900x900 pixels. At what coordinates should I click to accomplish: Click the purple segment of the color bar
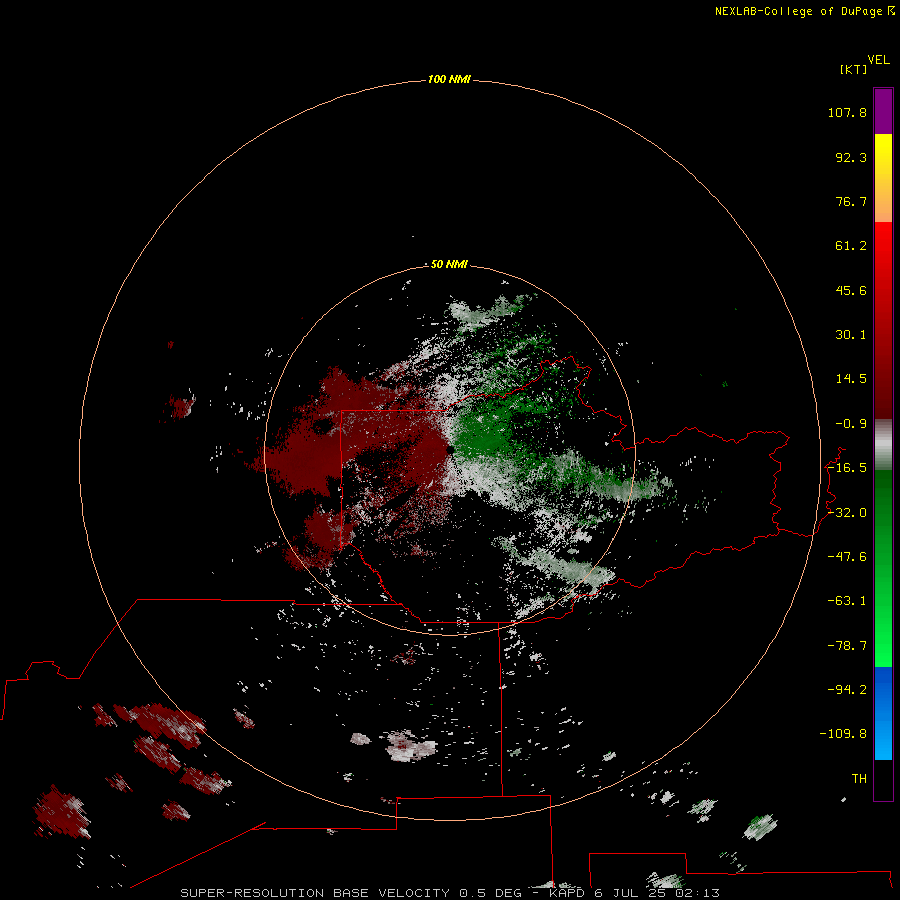tap(883, 111)
